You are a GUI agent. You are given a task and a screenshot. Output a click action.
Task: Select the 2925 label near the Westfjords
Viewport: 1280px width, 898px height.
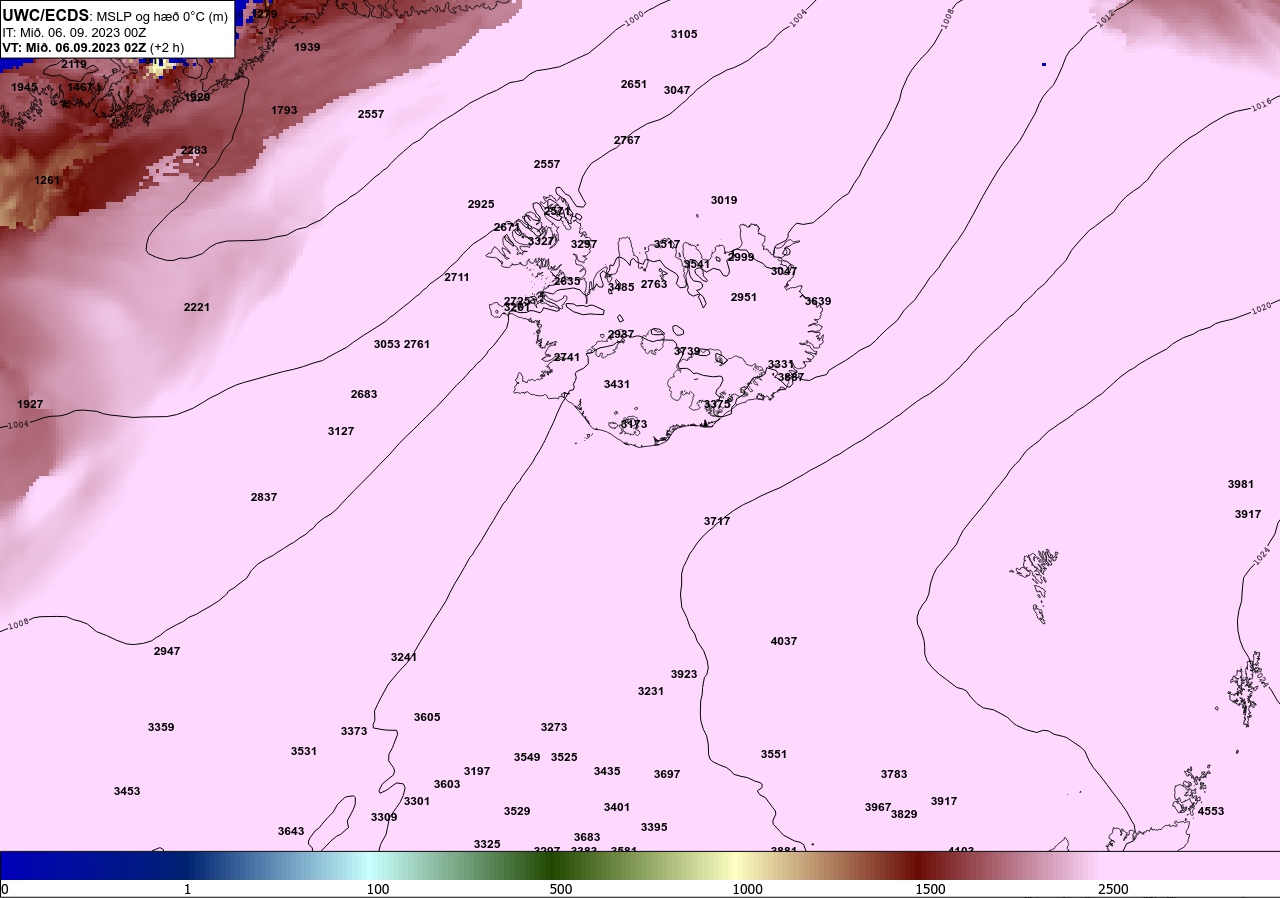[481, 204]
